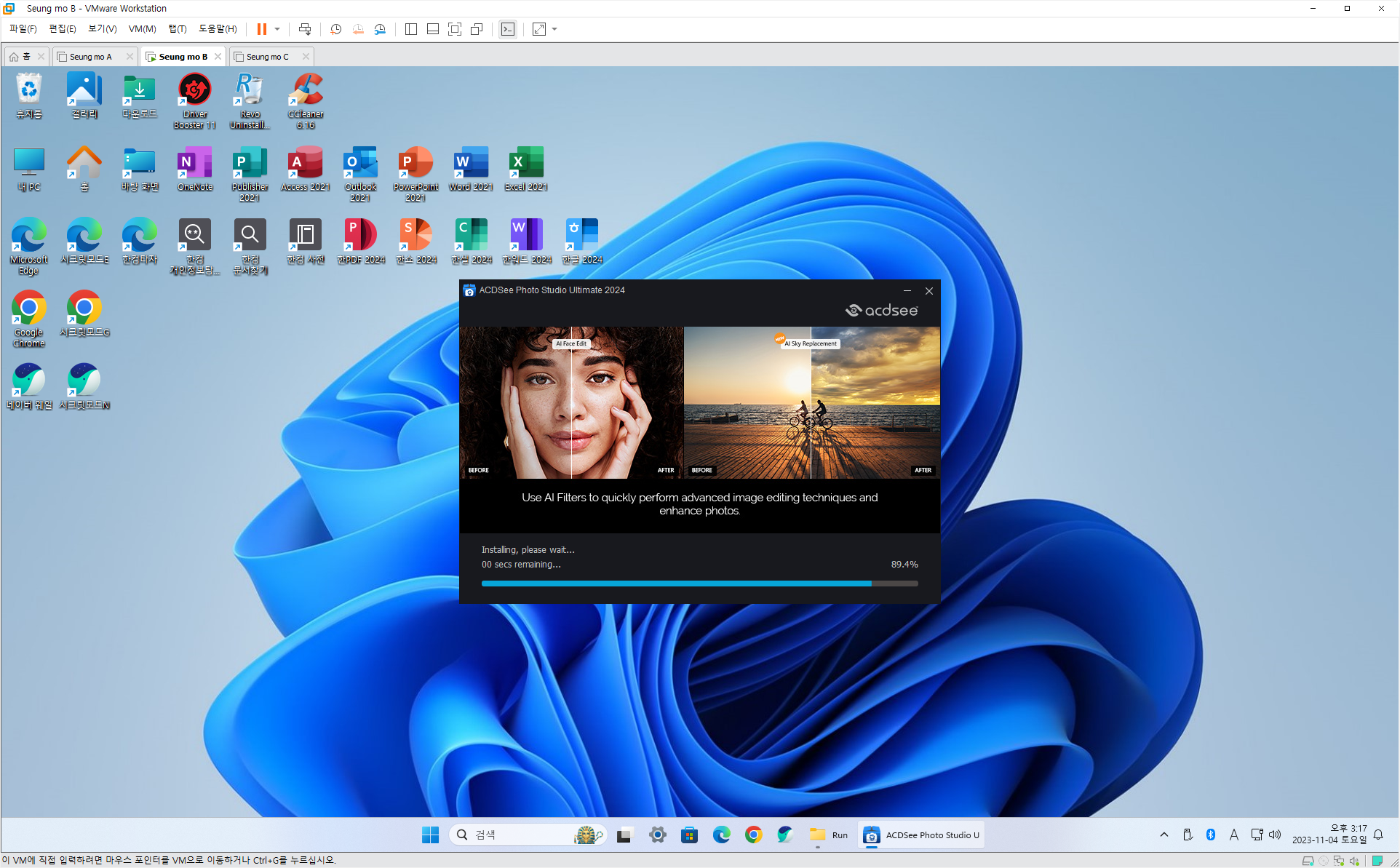
Task: Switch to the Seung mo C tab
Action: pyautogui.click(x=267, y=57)
